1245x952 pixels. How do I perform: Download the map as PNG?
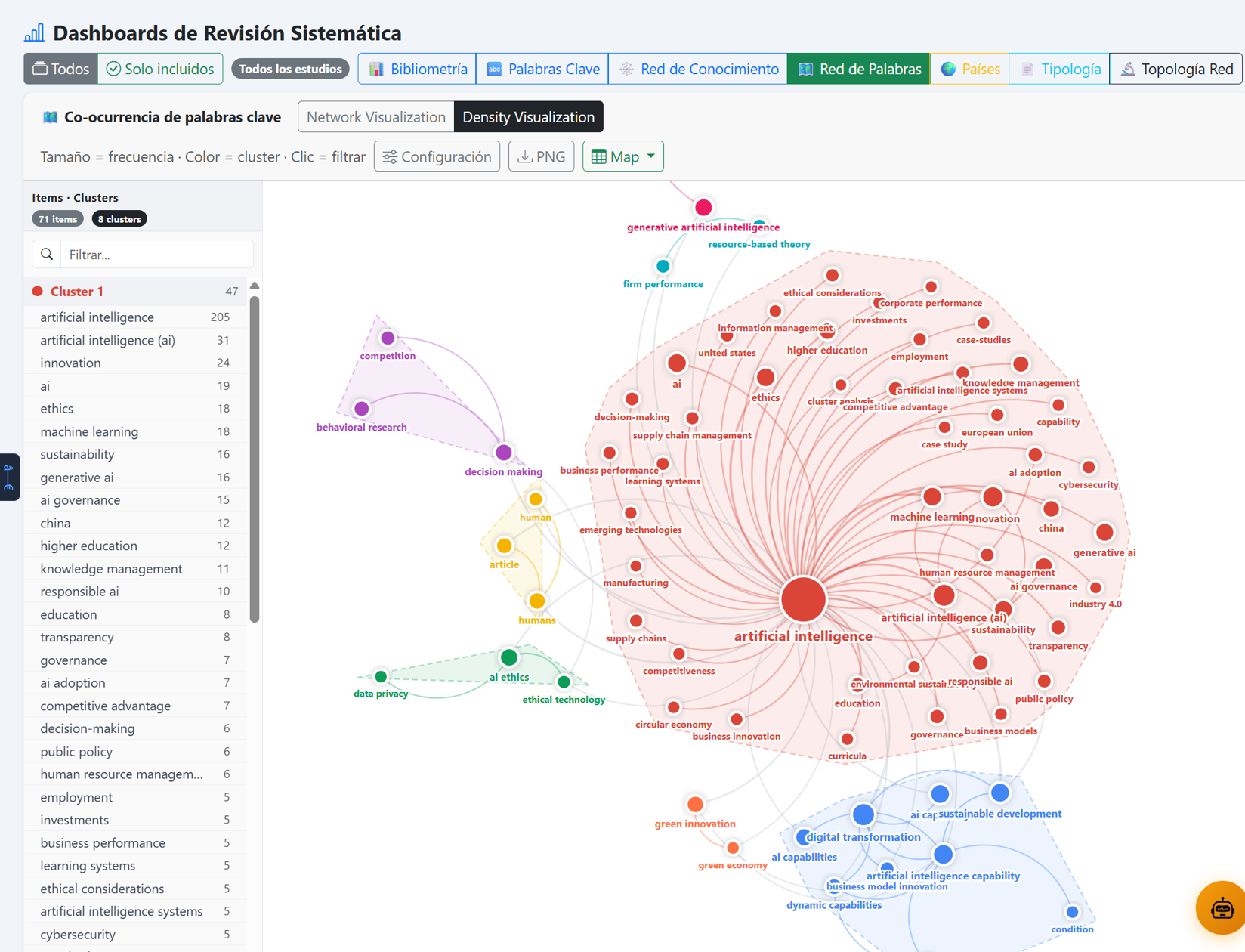pyautogui.click(x=542, y=156)
